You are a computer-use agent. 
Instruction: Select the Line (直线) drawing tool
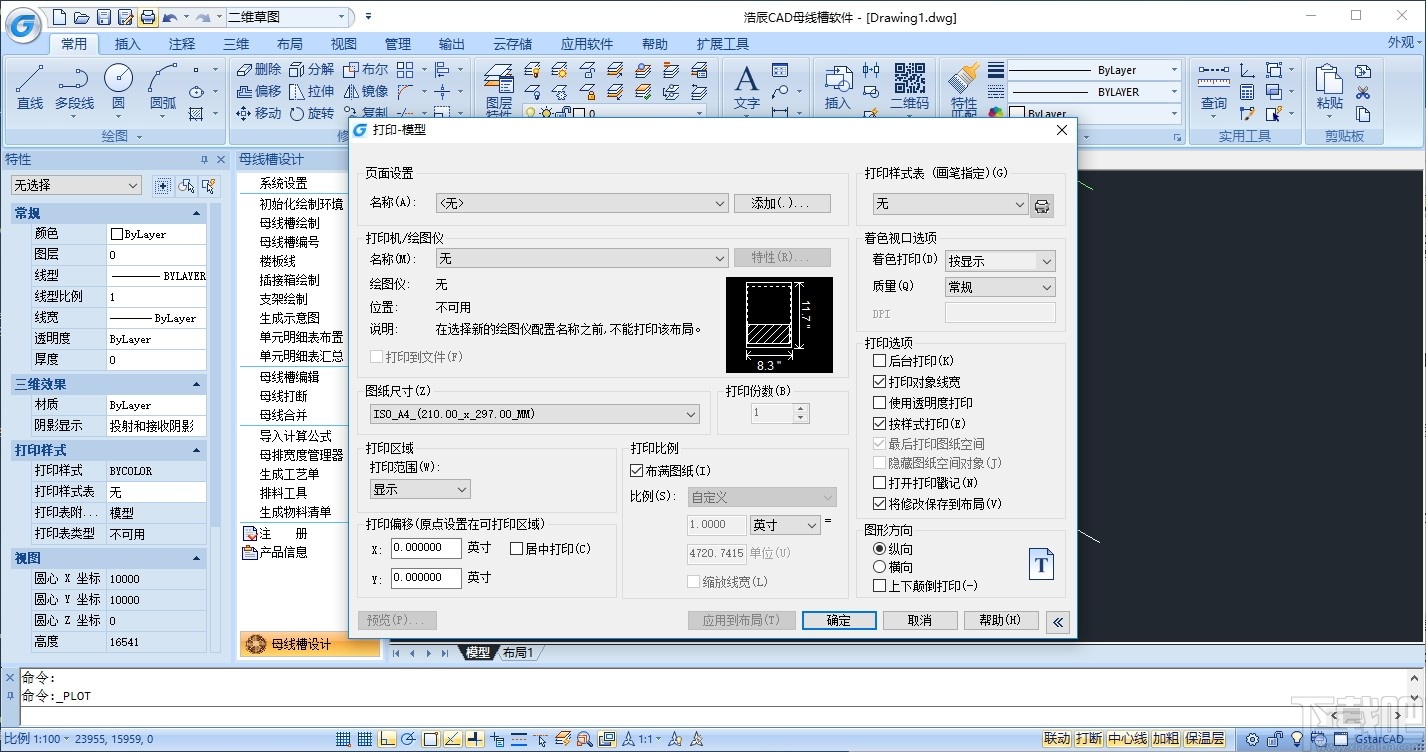point(30,87)
